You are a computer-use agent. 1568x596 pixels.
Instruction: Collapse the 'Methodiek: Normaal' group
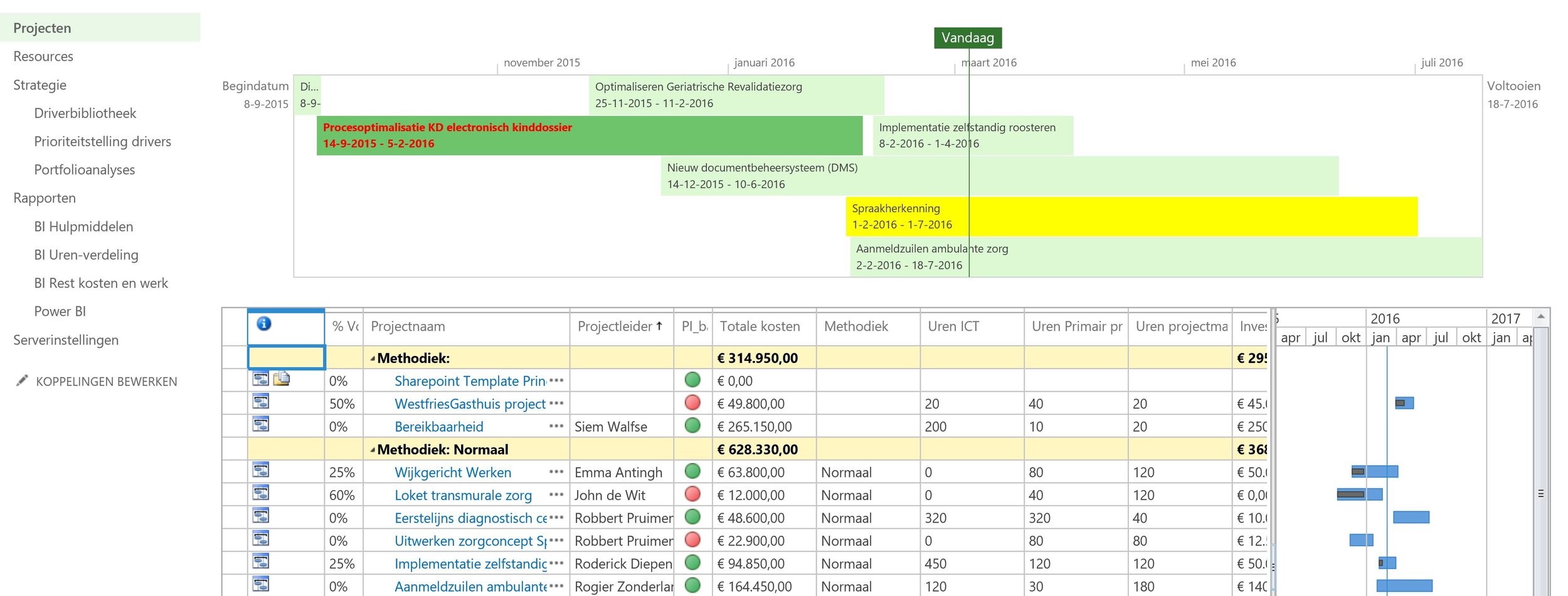click(373, 450)
